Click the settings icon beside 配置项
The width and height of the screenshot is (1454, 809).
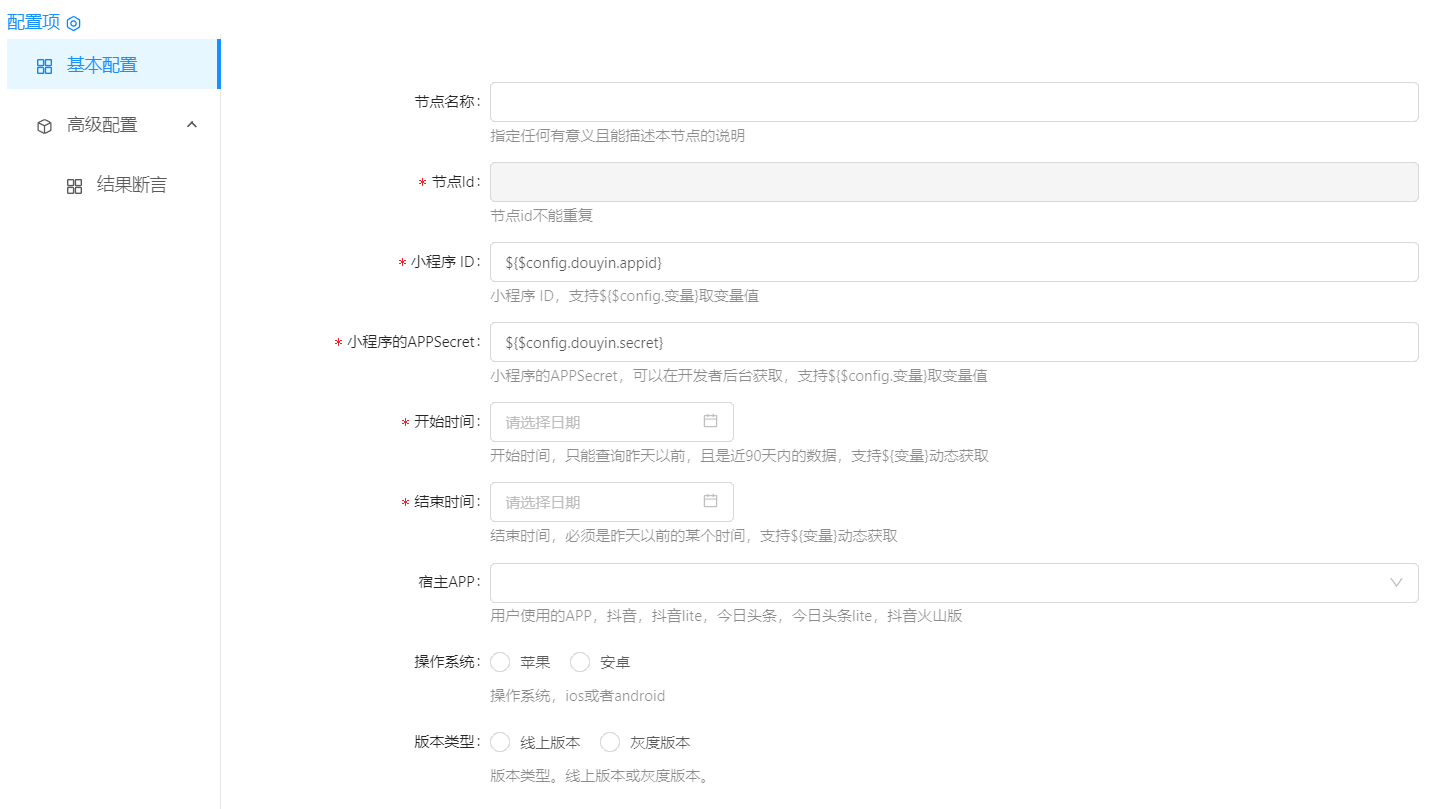point(73,23)
